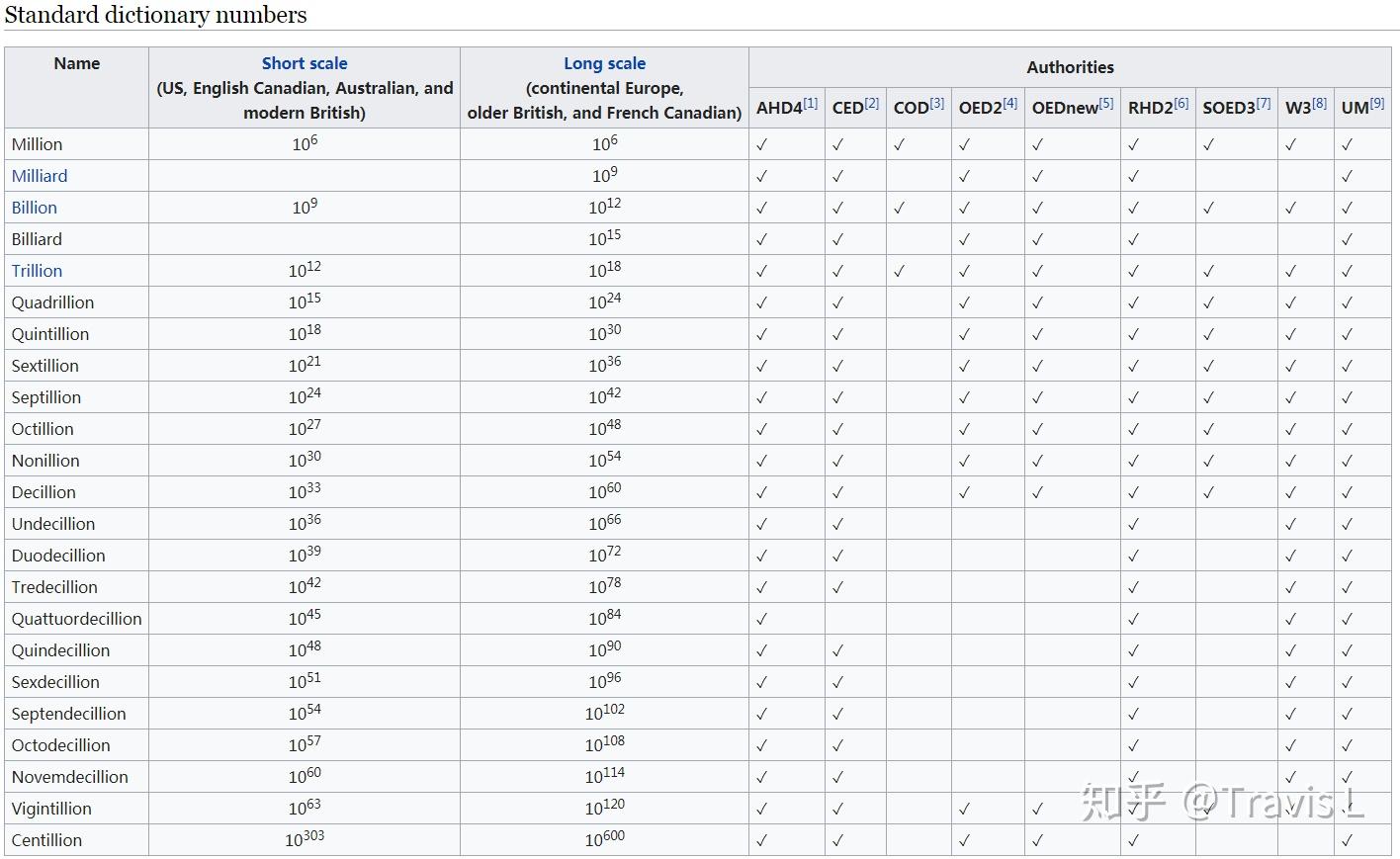Open footnote [3] next to COD
The width and height of the screenshot is (1400, 859).
point(936,103)
